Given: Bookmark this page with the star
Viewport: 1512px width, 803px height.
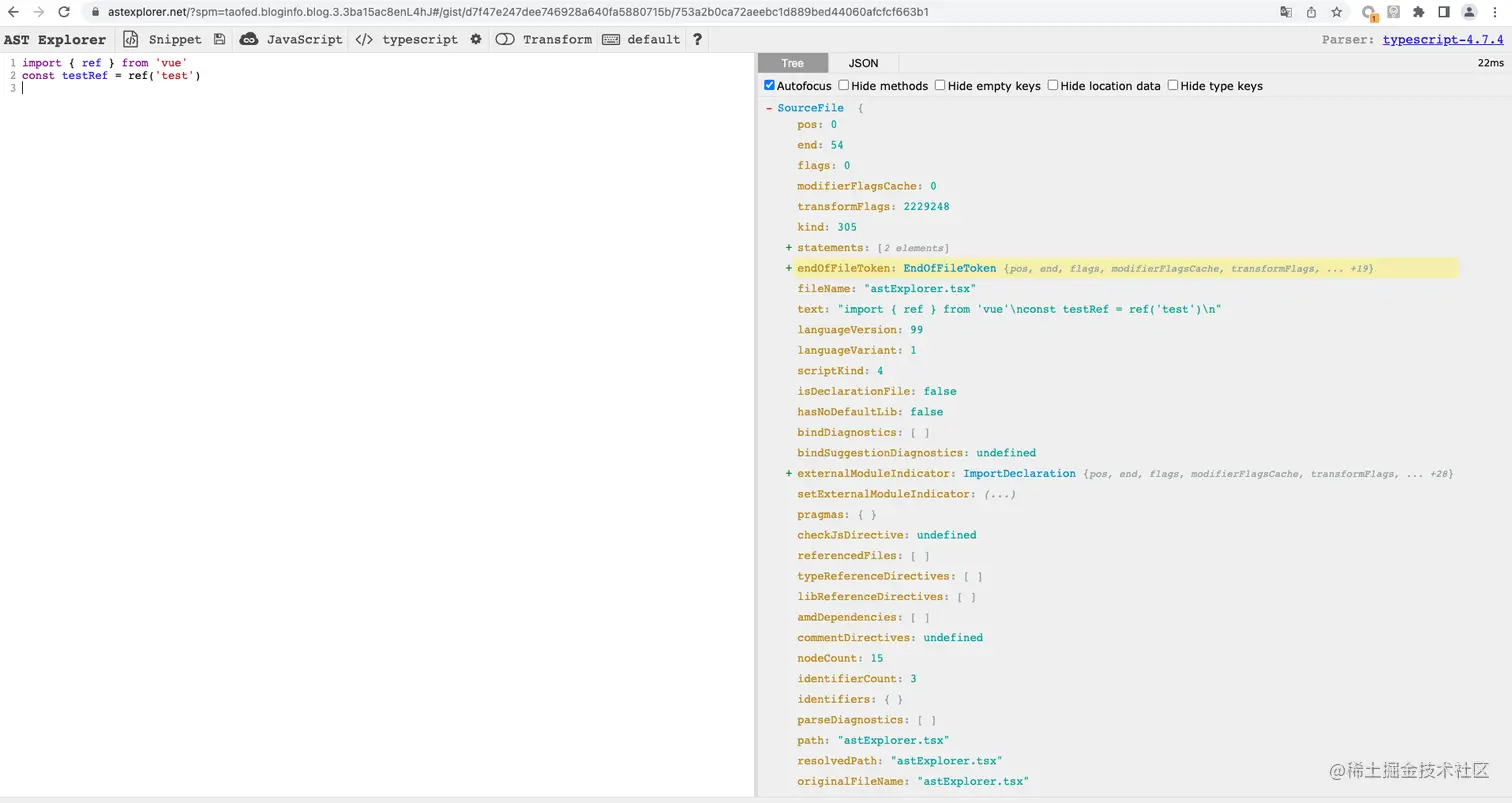Looking at the screenshot, I should coord(1336,12).
